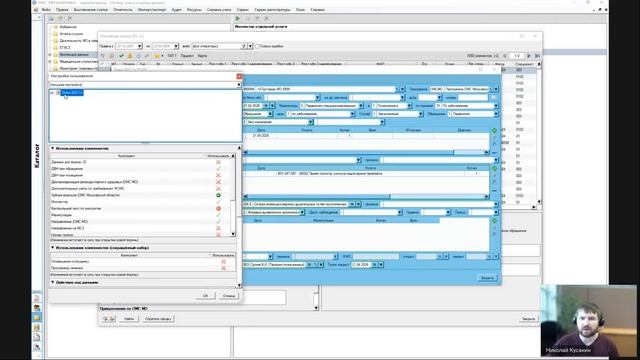The height and width of the screenshot is (360, 640).
Task: Toggle use of ДВН при посещении component
Action: tap(218, 175)
